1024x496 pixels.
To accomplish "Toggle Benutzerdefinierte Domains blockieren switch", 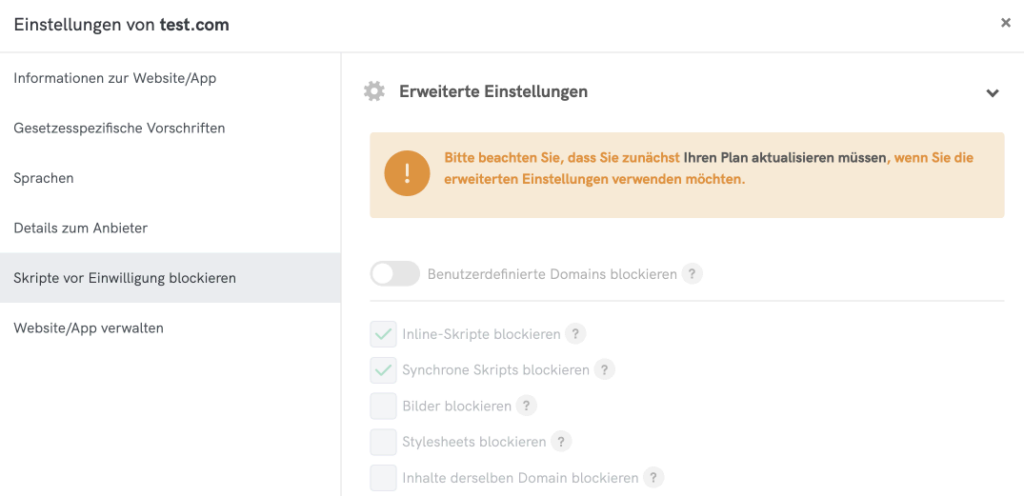I will click(395, 274).
